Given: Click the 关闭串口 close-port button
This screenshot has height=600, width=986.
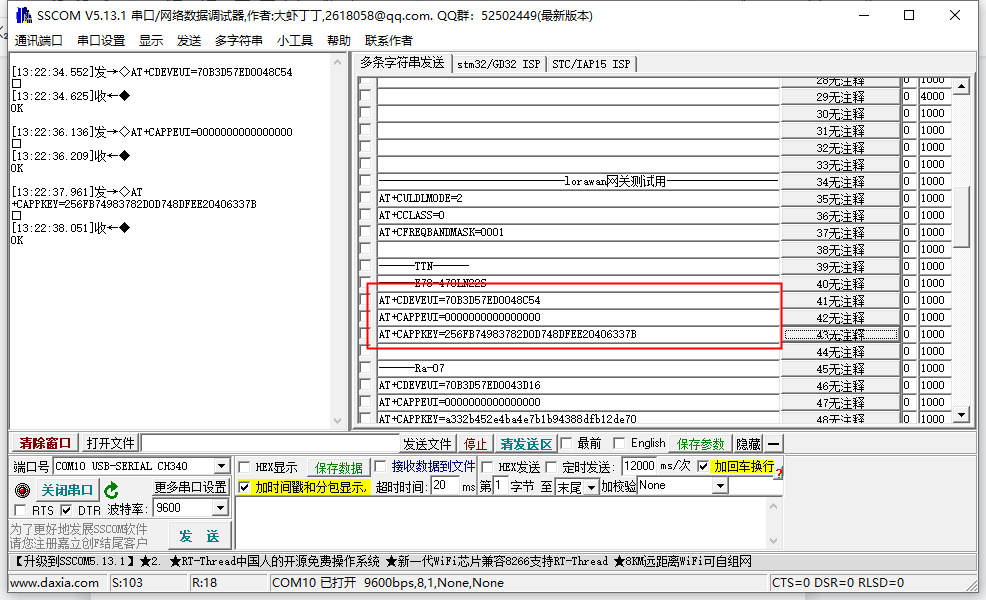Looking at the screenshot, I should [66, 490].
